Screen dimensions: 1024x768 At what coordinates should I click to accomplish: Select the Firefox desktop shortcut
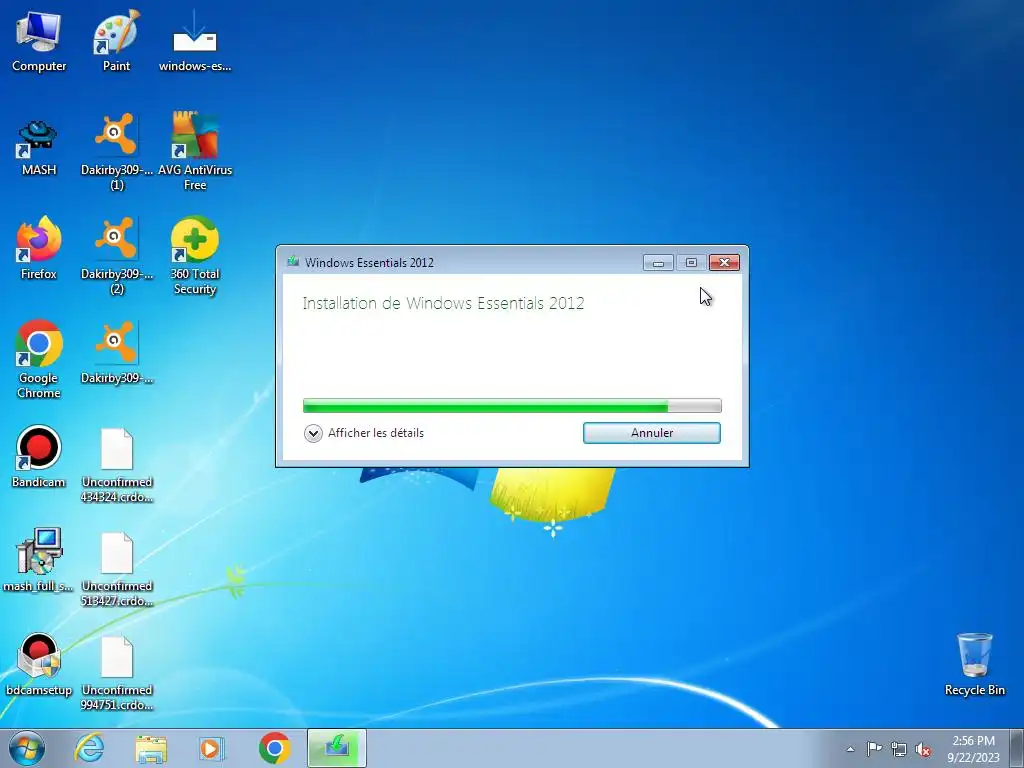(39, 249)
